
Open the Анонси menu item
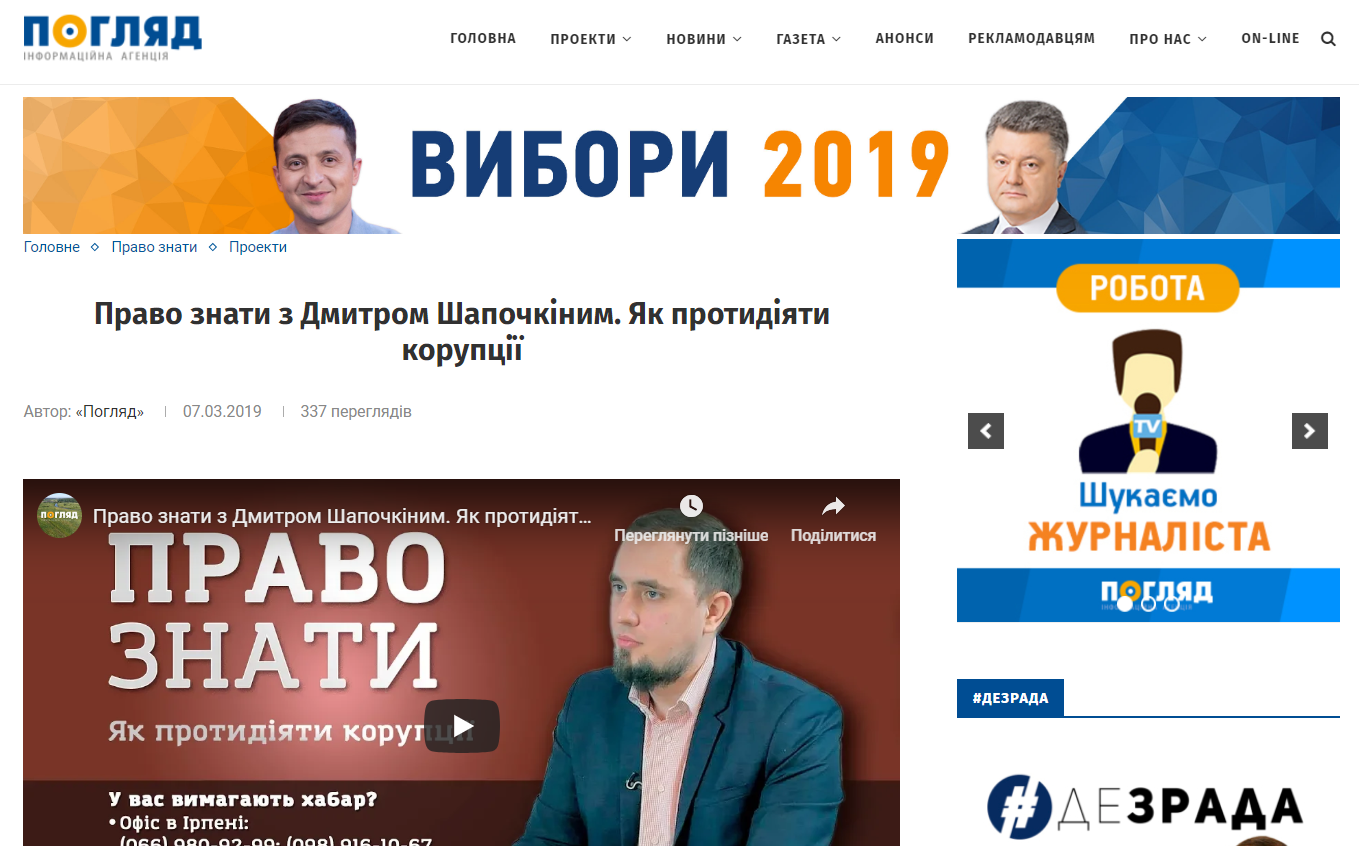click(x=904, y=39)
